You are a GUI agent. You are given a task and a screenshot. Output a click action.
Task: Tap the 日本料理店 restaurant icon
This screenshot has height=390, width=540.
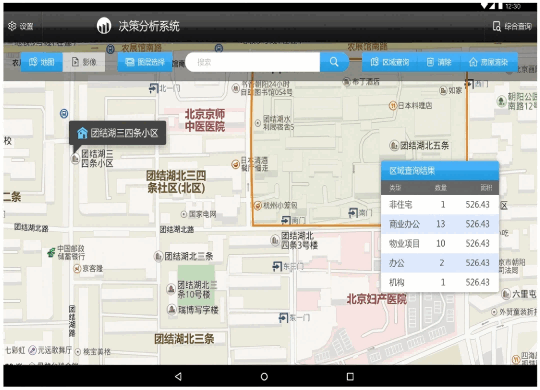(393, 106)
